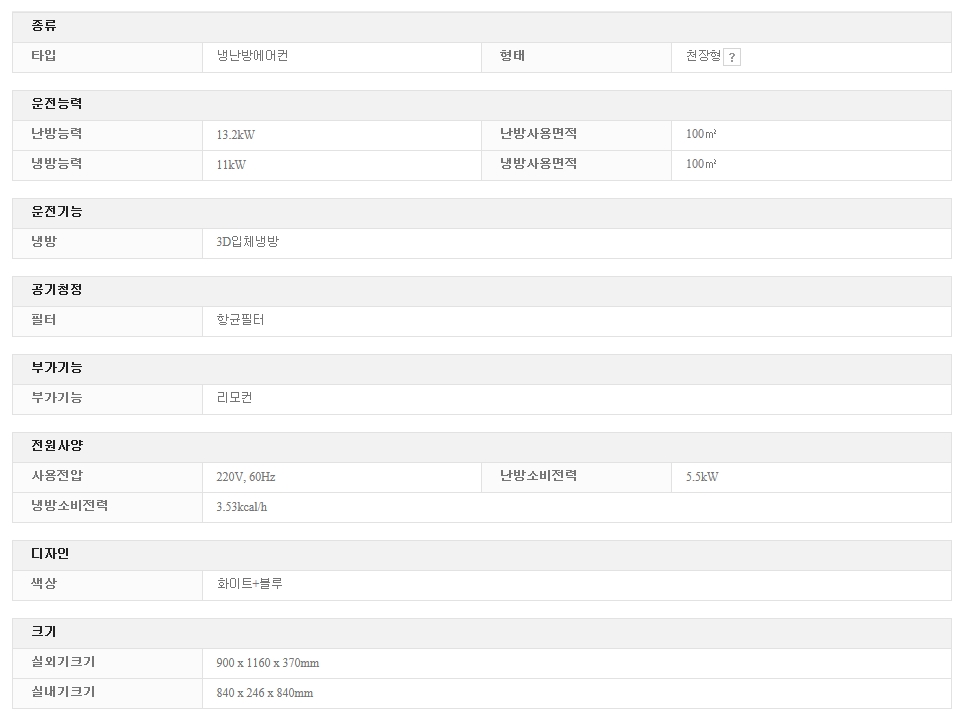Screen dimensions: 962x723
Task: Click the 3.53kcal/h cooling power value
Action: (x=241, y=507)
